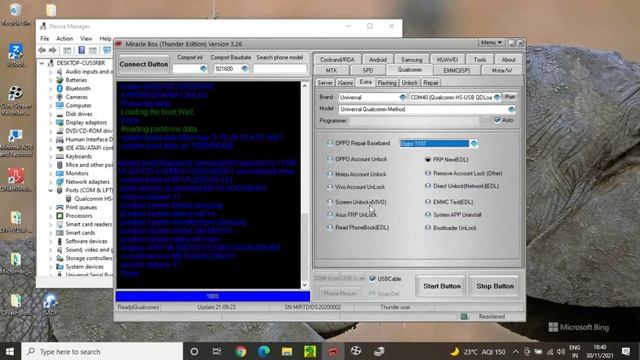The width and height of the screenshot is (640, 360).
Task: Select Meizu Account Unlock radio option
Action: [330, 174]
